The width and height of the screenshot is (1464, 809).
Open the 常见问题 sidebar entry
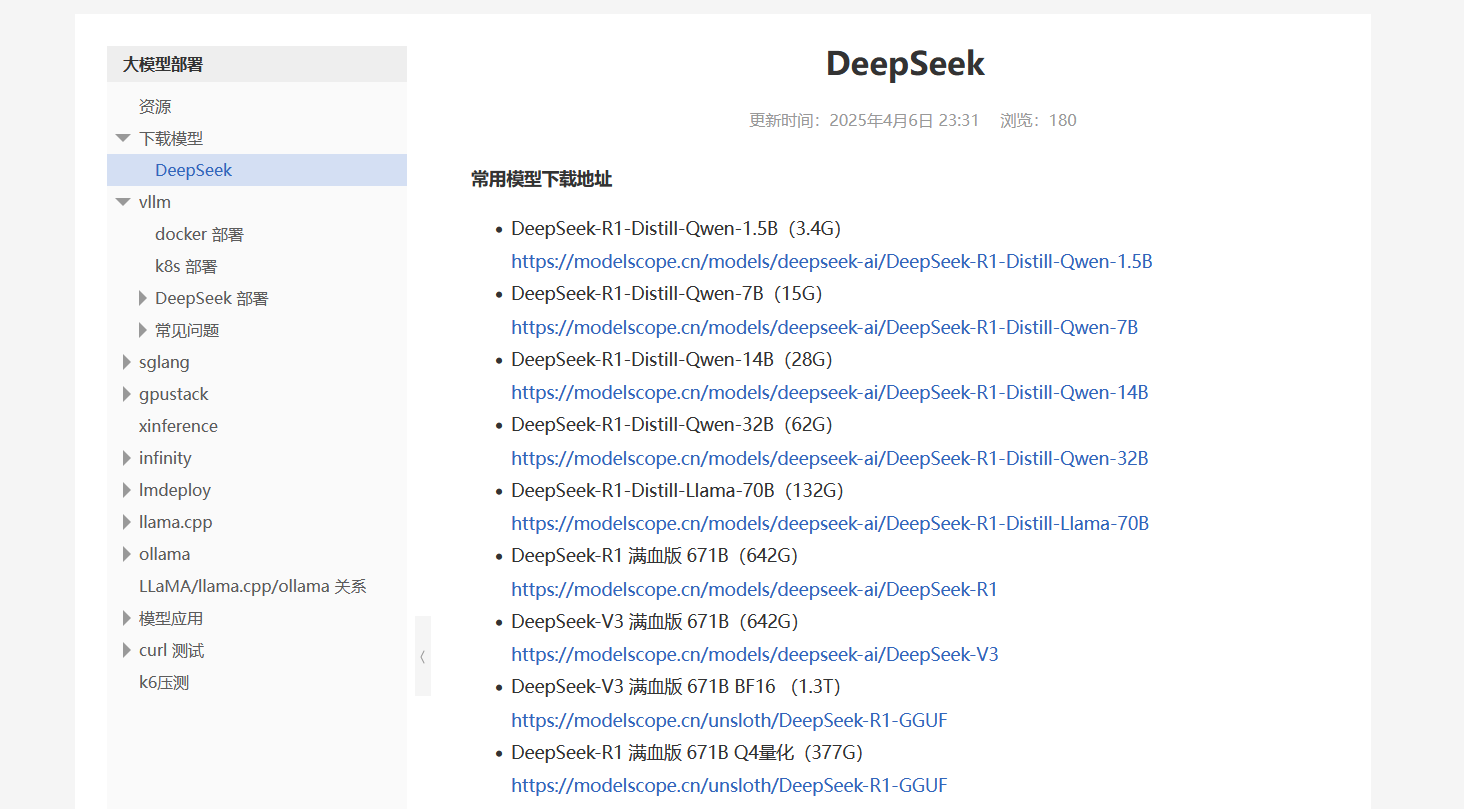(187, 330)
